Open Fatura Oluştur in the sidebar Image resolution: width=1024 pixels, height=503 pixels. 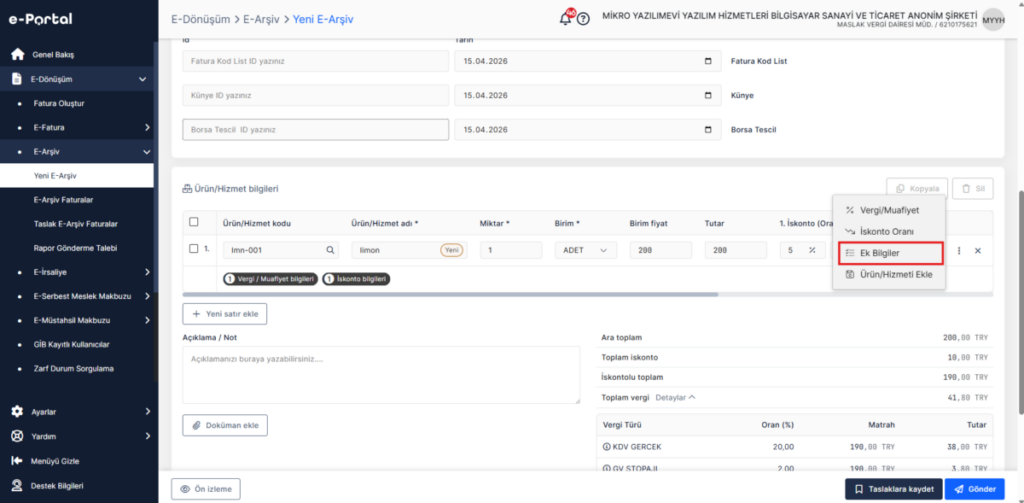(x=59, y=103)
